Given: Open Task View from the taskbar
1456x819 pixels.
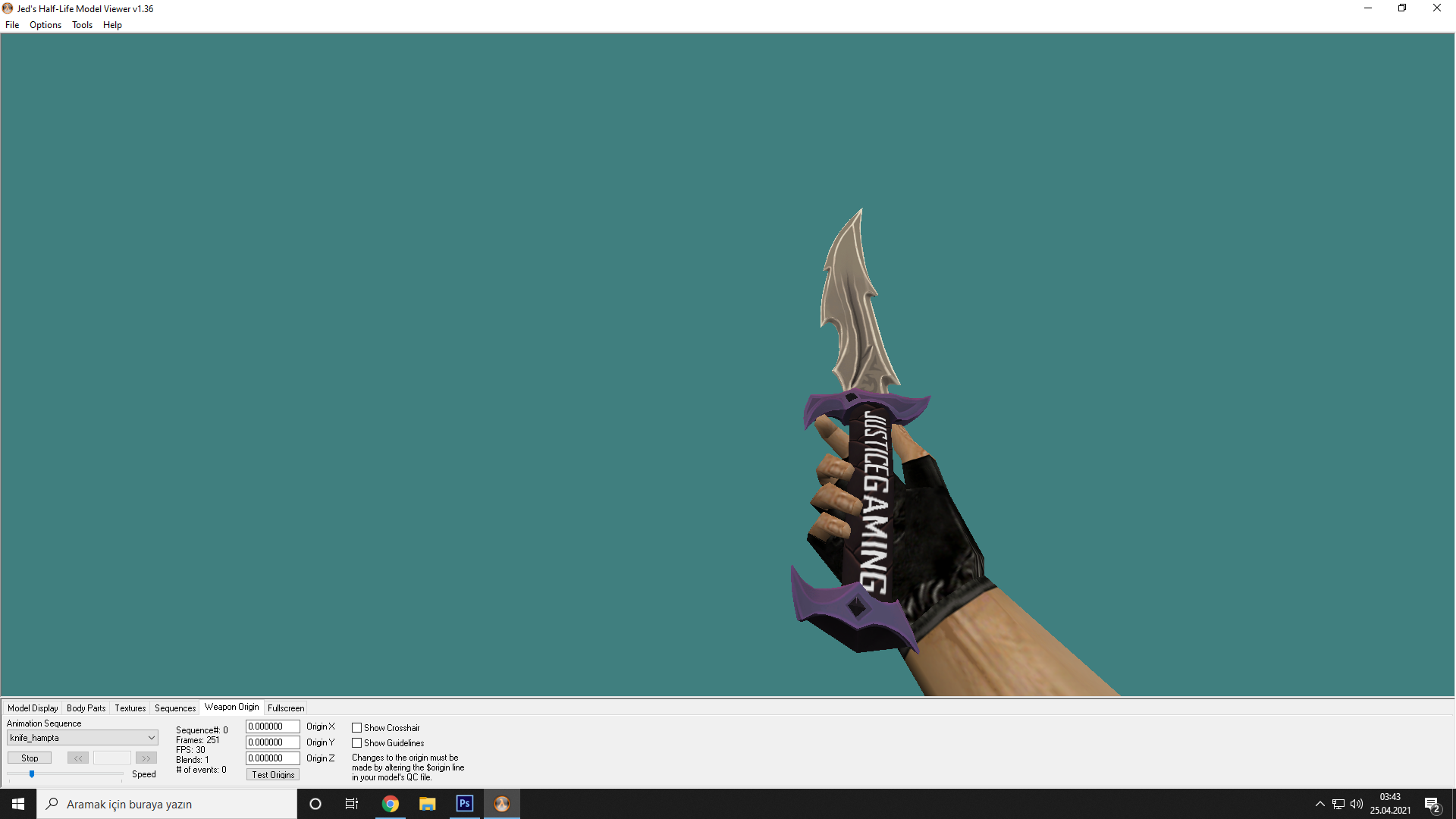Looking at the screenshot, I should [x=352, y=804].
